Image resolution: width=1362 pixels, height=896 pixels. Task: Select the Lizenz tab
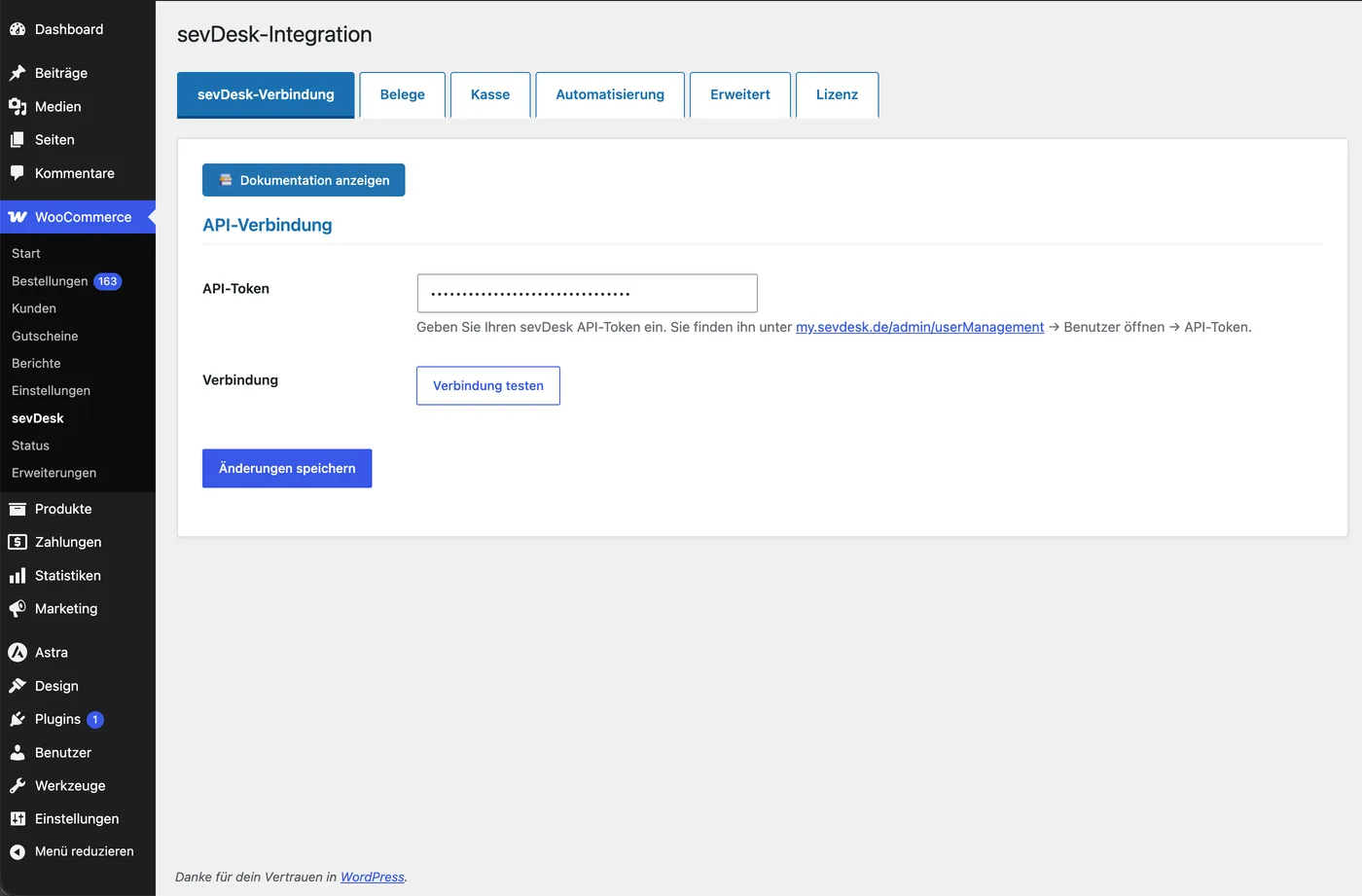(x=837, y=94)
